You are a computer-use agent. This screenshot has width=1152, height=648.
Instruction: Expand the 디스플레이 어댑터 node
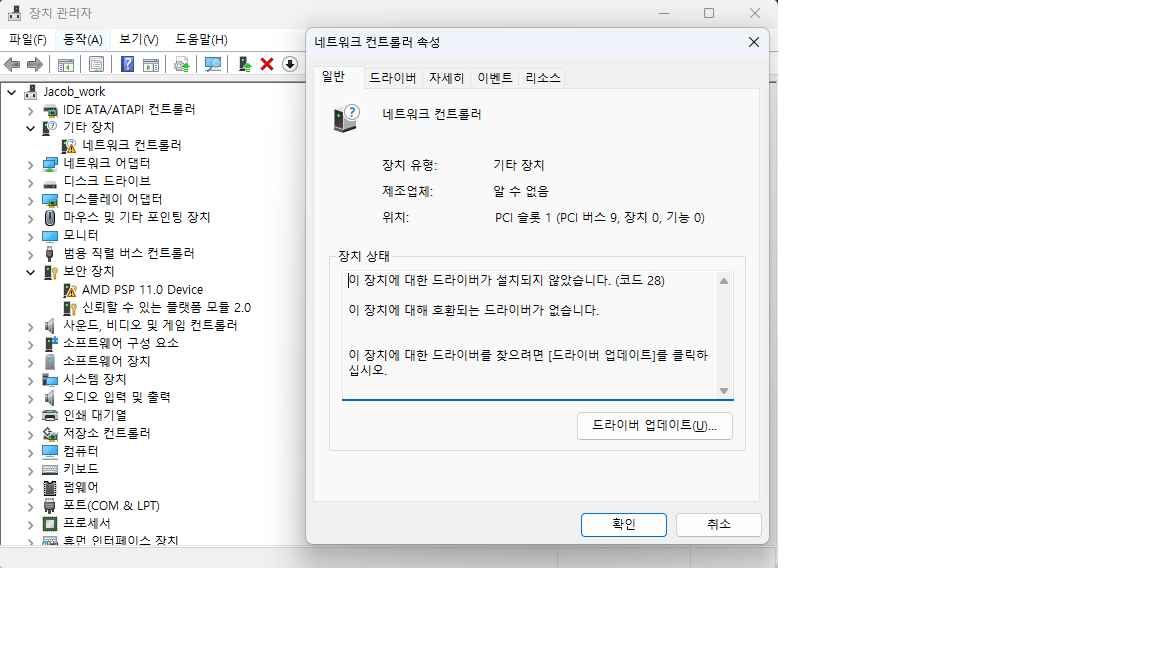coord(30,200)
